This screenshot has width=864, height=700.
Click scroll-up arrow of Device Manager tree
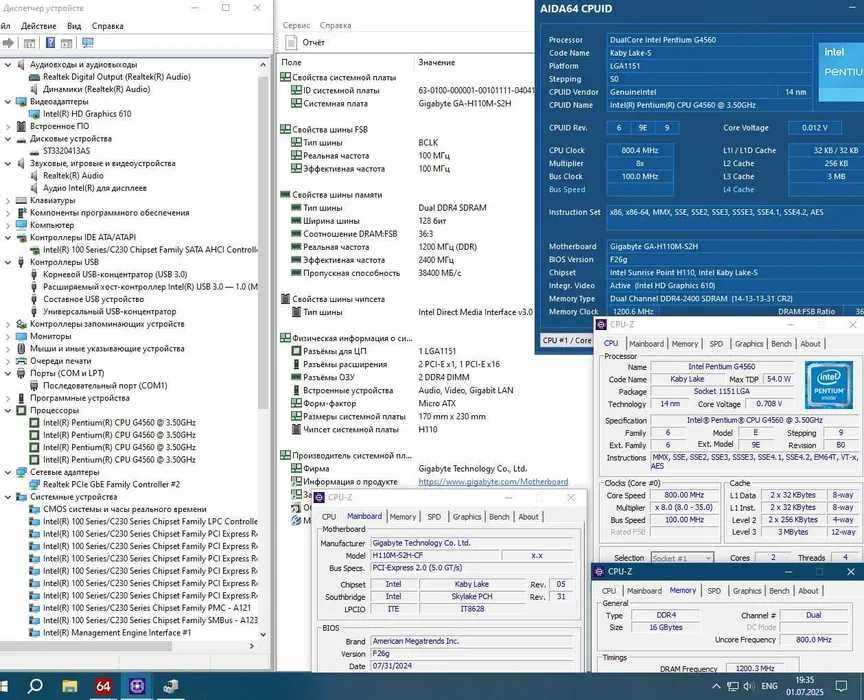click(263, 64)
